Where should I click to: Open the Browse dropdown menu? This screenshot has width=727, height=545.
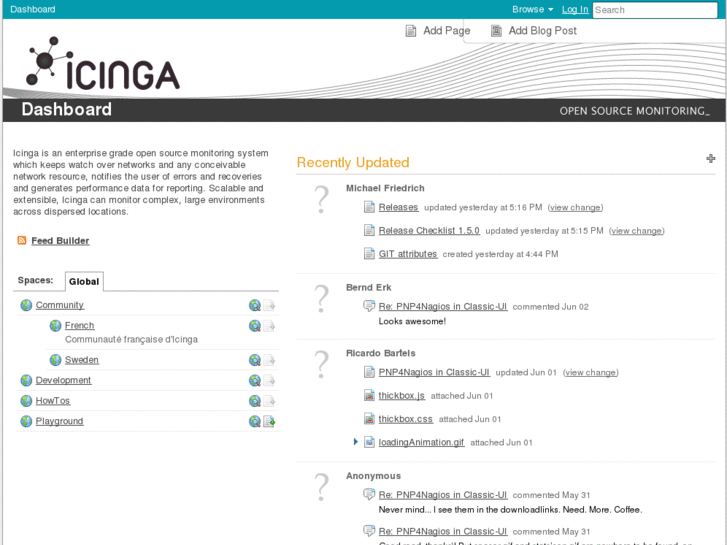(532, 9)
